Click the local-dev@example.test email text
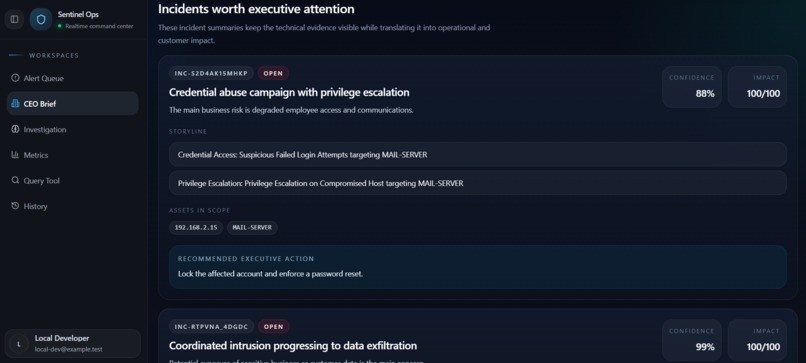 coord(68,350)
